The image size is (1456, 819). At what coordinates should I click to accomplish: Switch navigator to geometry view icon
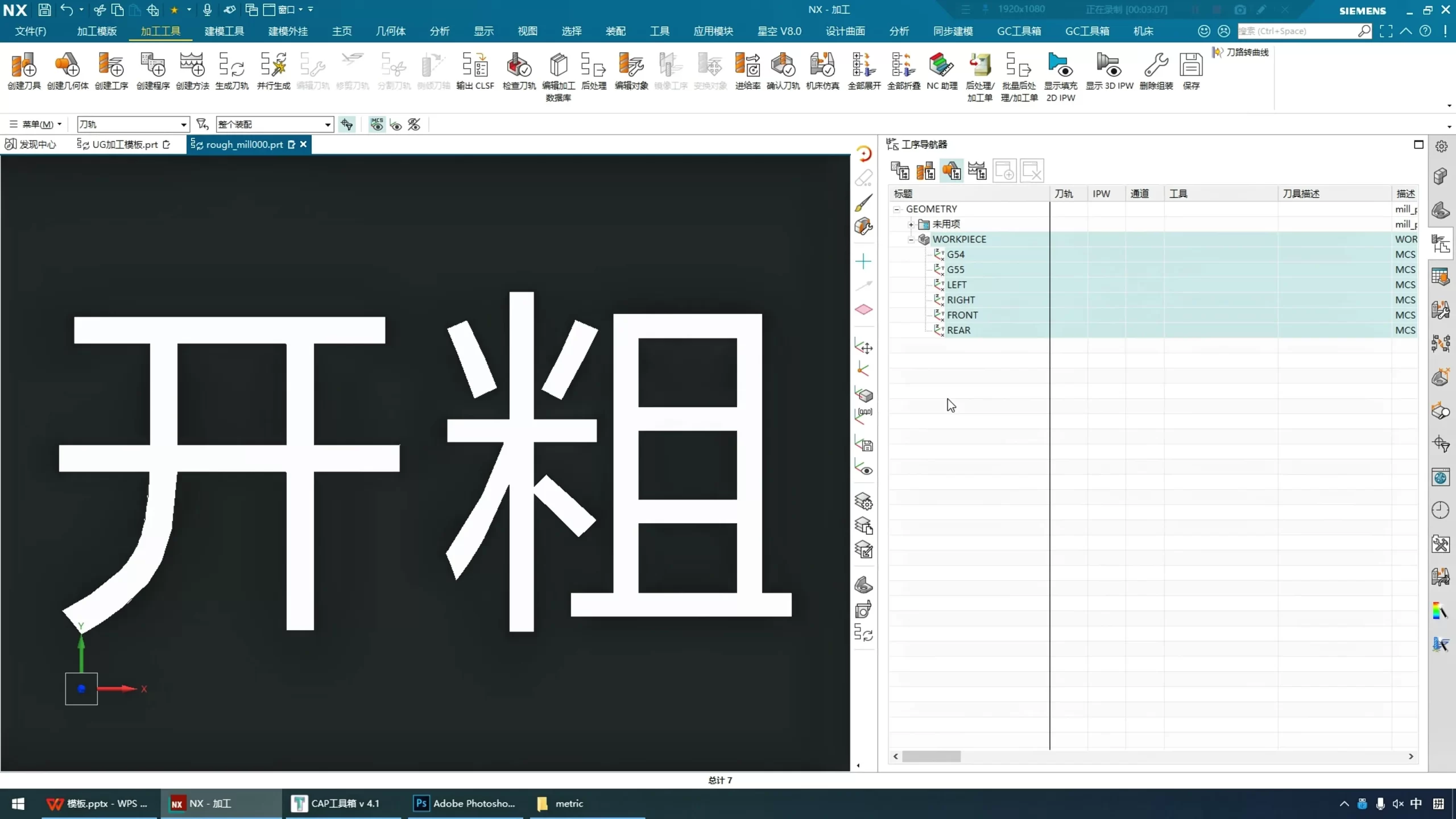point(952,171)
